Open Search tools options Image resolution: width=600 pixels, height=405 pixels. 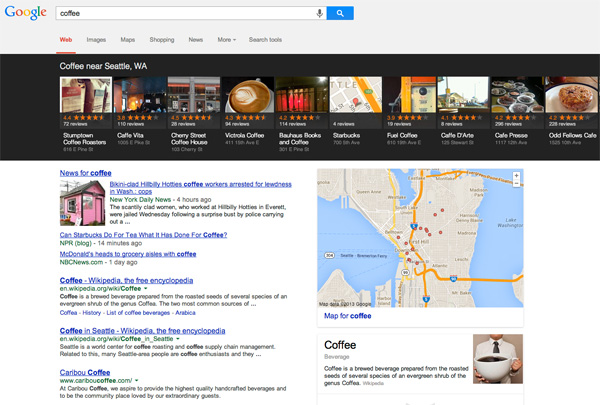[265, 39]
